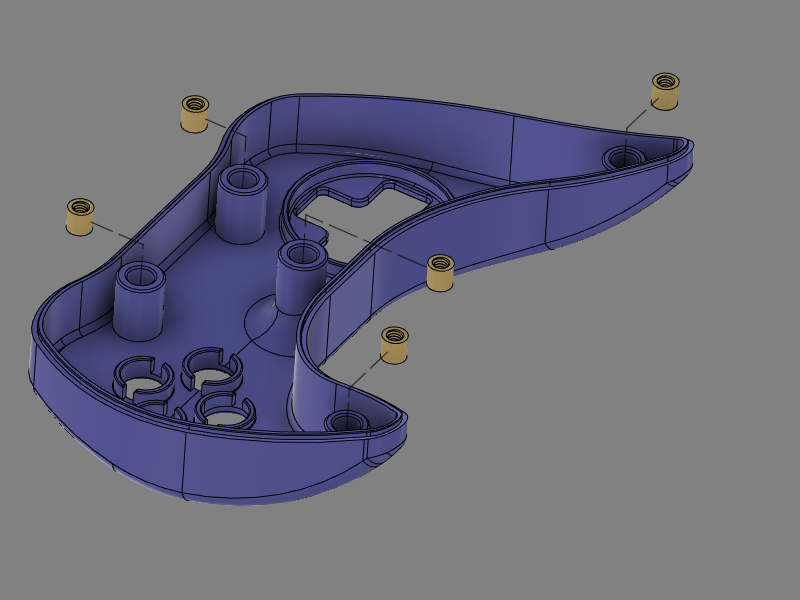Image resolution: width=800 pixels, height=600 pixels.
Task: Select the circular raised pad in the shell floor
Action: (270, 327)
